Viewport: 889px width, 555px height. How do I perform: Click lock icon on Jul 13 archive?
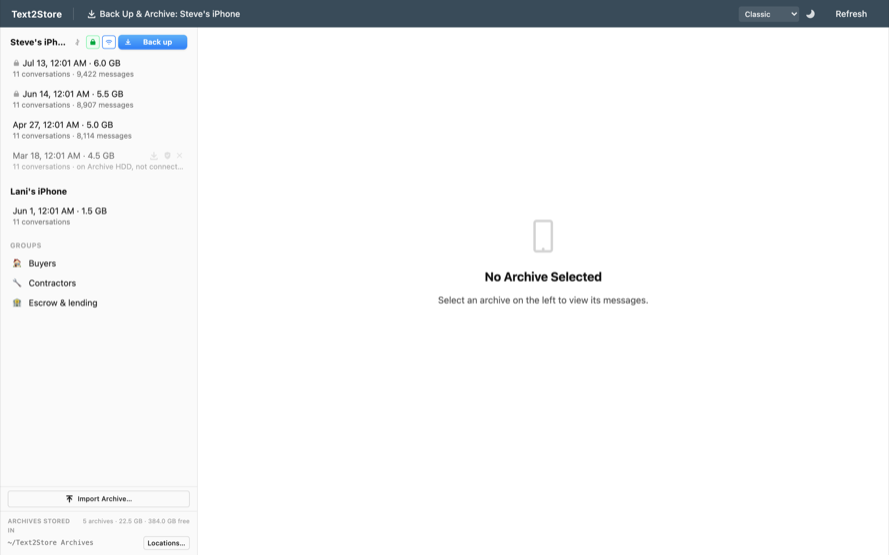click(16, 63)
